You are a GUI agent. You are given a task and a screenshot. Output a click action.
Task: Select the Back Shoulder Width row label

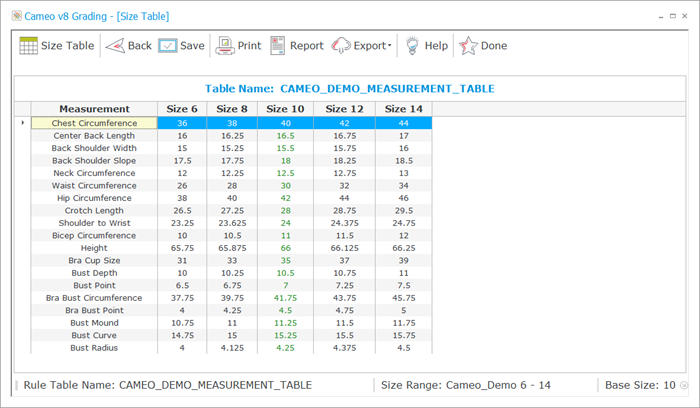[x=94, y=148]
